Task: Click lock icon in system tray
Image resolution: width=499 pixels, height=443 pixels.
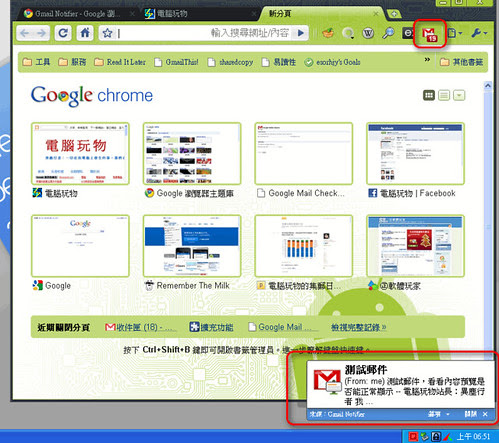Action: 436,436
